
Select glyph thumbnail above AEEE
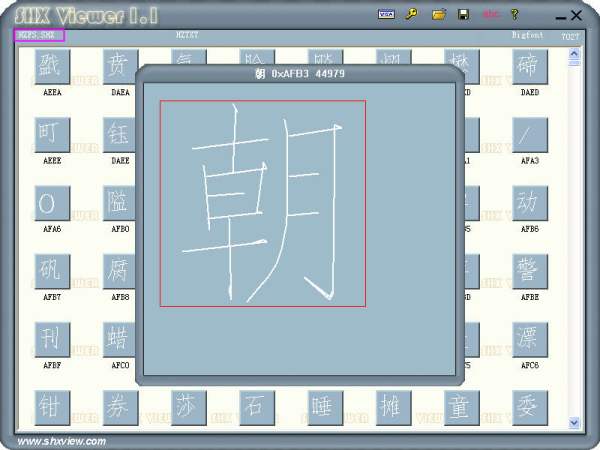coord(52,135)
